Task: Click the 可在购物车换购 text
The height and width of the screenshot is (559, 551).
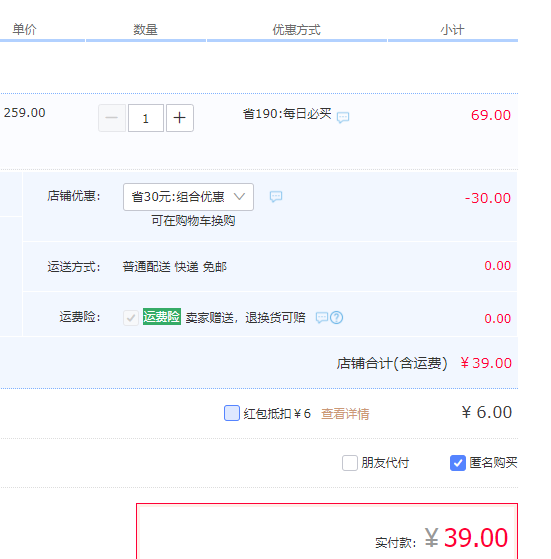Action: click(x=193, y=221)
